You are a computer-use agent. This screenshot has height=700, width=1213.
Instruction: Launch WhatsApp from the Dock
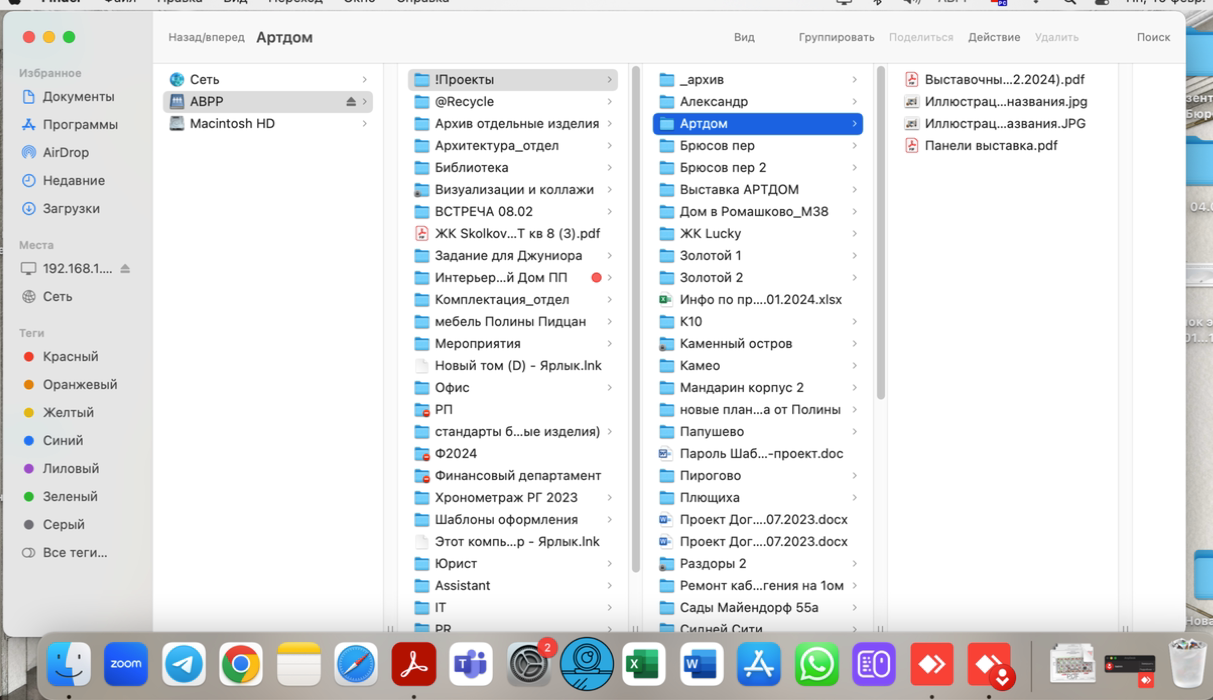click(817, 665)
